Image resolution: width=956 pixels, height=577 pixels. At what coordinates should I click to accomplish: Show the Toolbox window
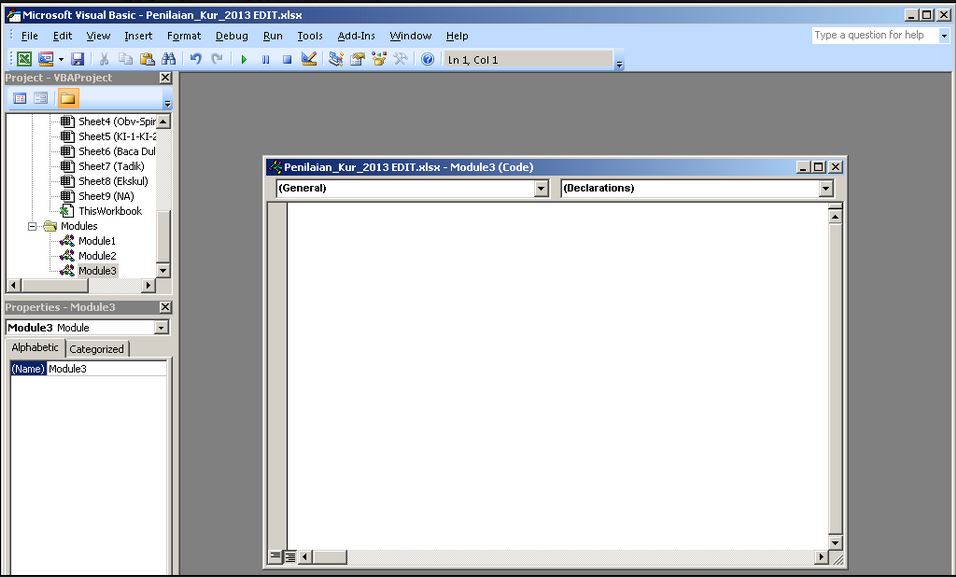tap(400, 58)
